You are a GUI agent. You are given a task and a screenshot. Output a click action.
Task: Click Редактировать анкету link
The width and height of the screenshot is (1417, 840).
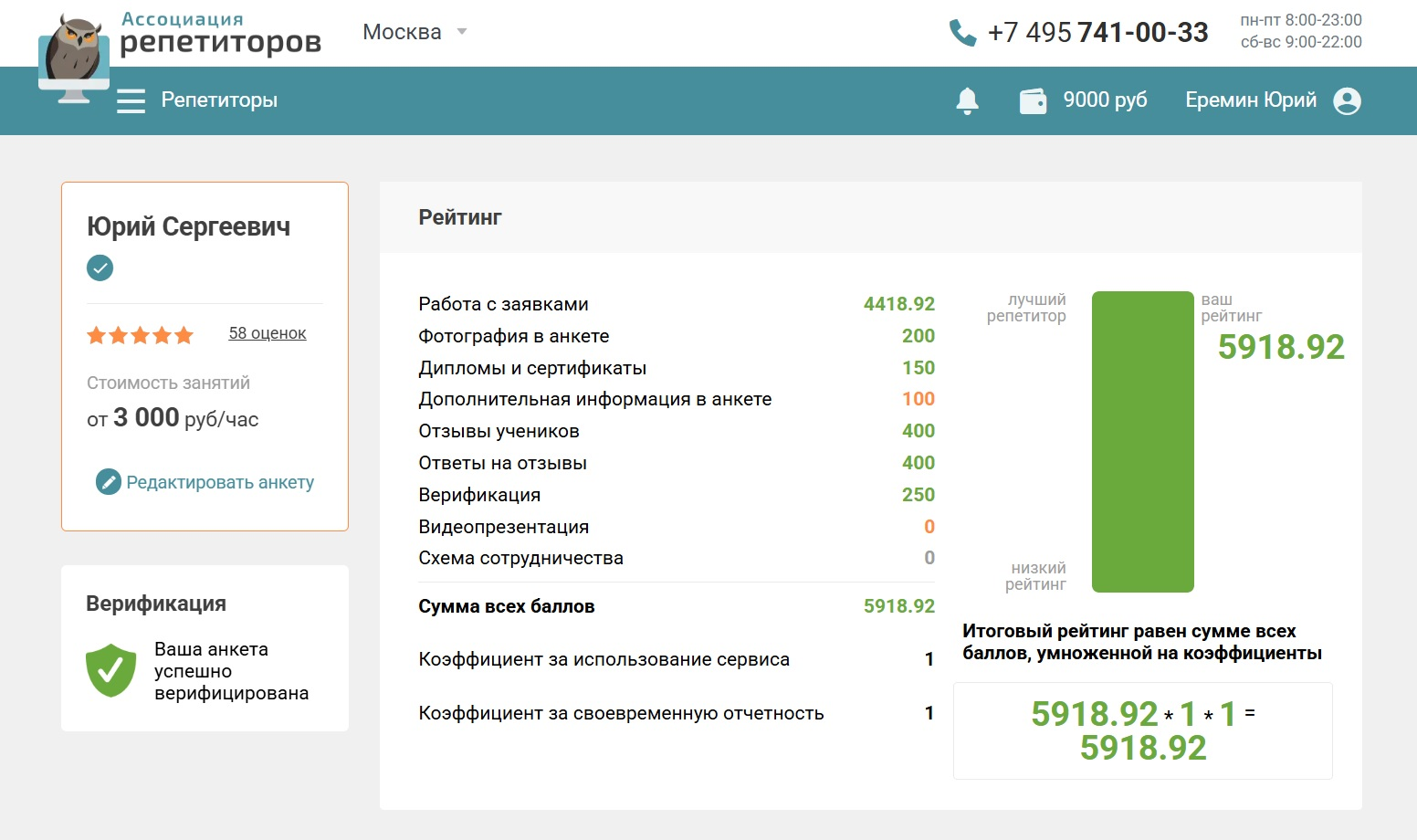[220, 482]
